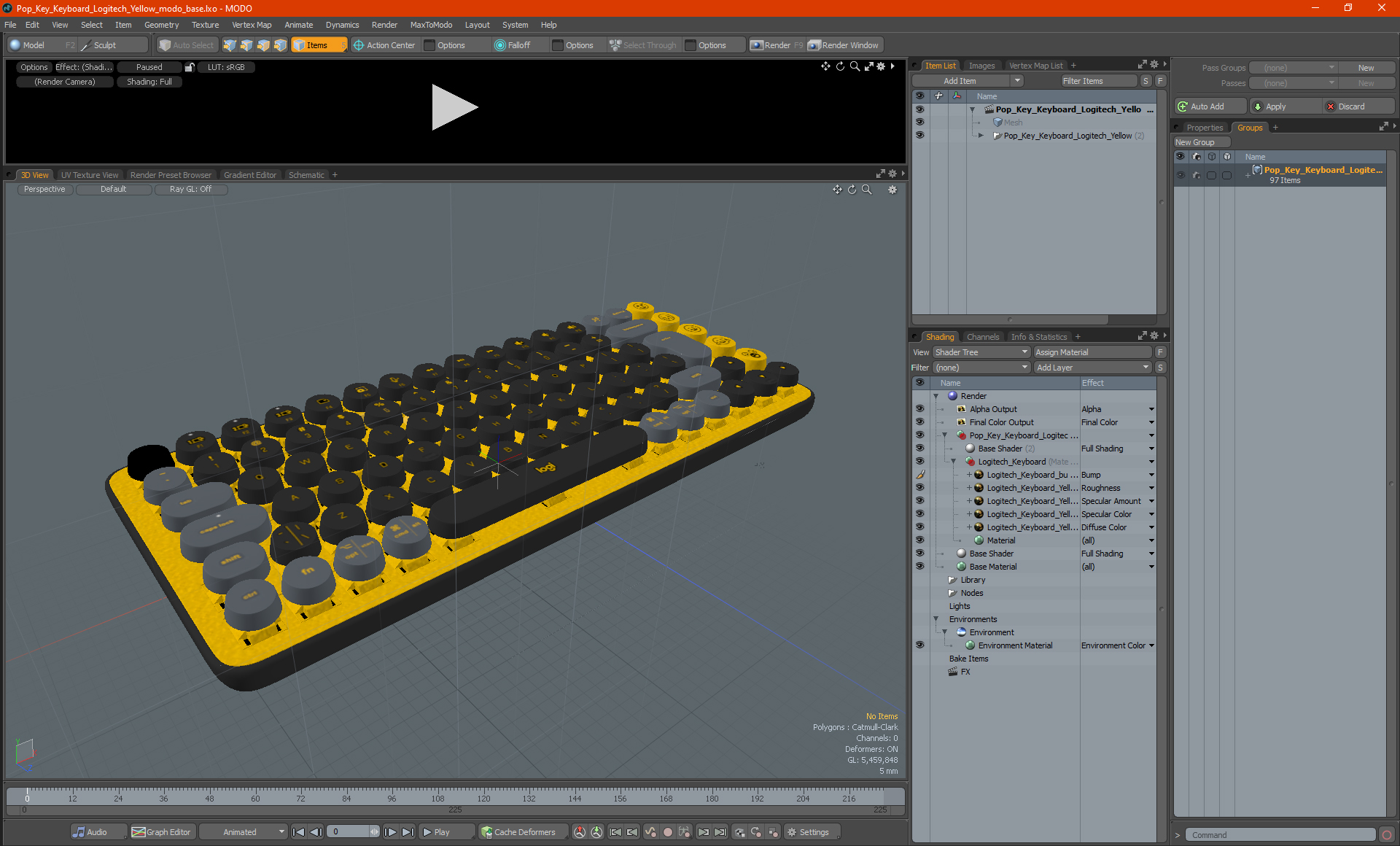Open Render Window
This screenshot has height=846, width=1400.
point(844,45)
